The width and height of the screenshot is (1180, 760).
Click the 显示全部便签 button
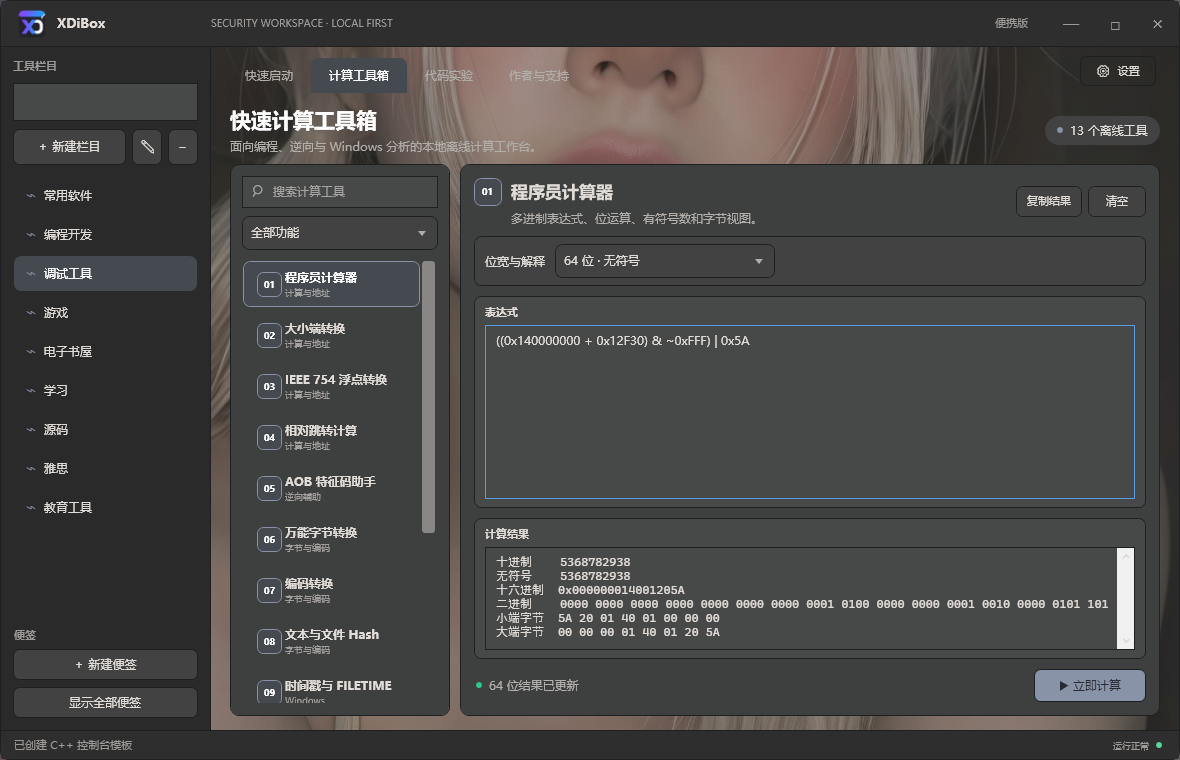pyautogui.click(x=105, y=702)
